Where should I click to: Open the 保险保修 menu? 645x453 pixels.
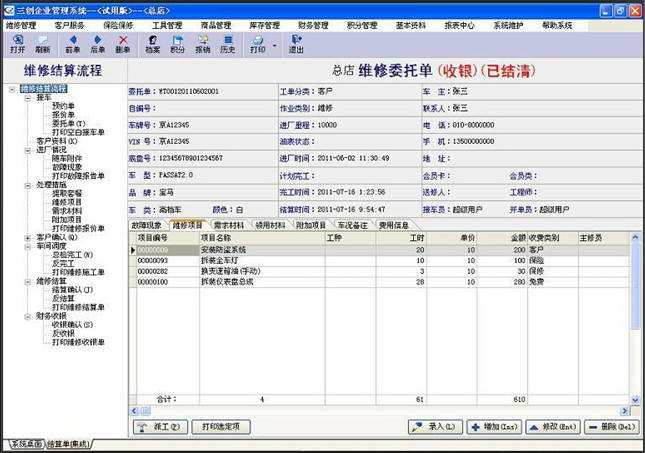point(118,26)
